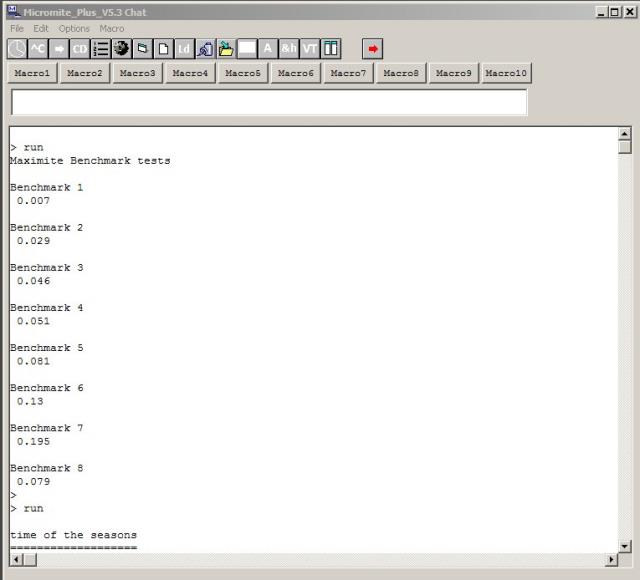Viewport: 640px width, 580px height.
Task: Click the open folder toolbar icon
Action: 226,49
